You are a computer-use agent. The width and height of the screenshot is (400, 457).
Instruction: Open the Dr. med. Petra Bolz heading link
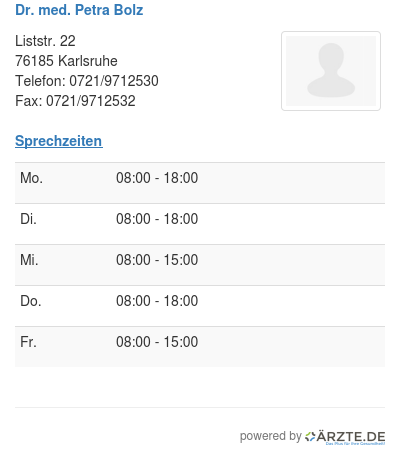tap(79, 10)
